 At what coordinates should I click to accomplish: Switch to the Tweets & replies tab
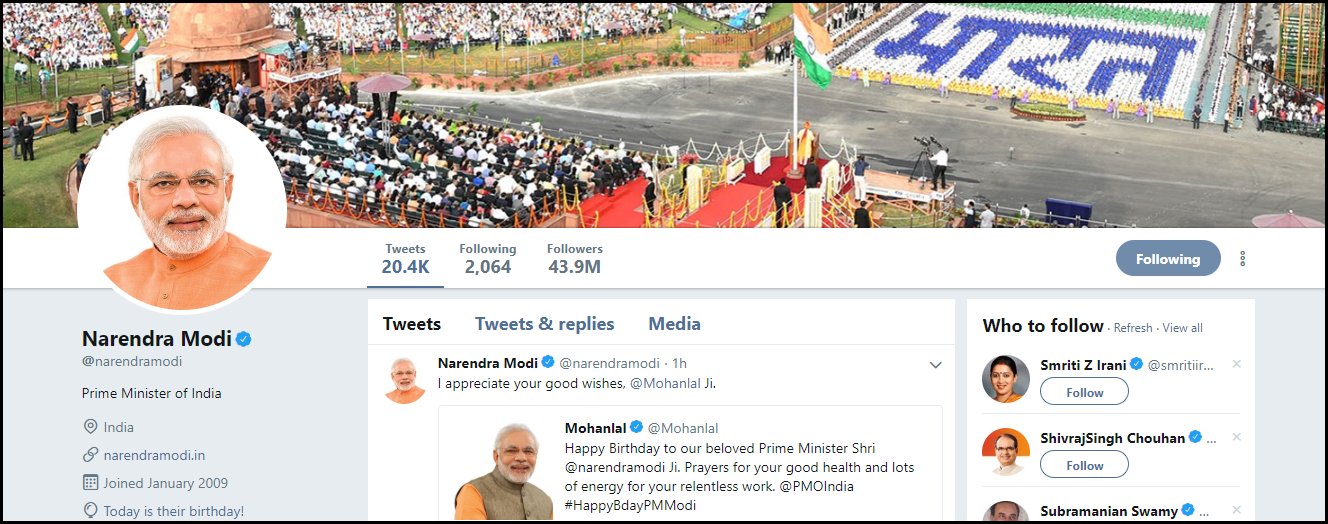coord(545,324)
